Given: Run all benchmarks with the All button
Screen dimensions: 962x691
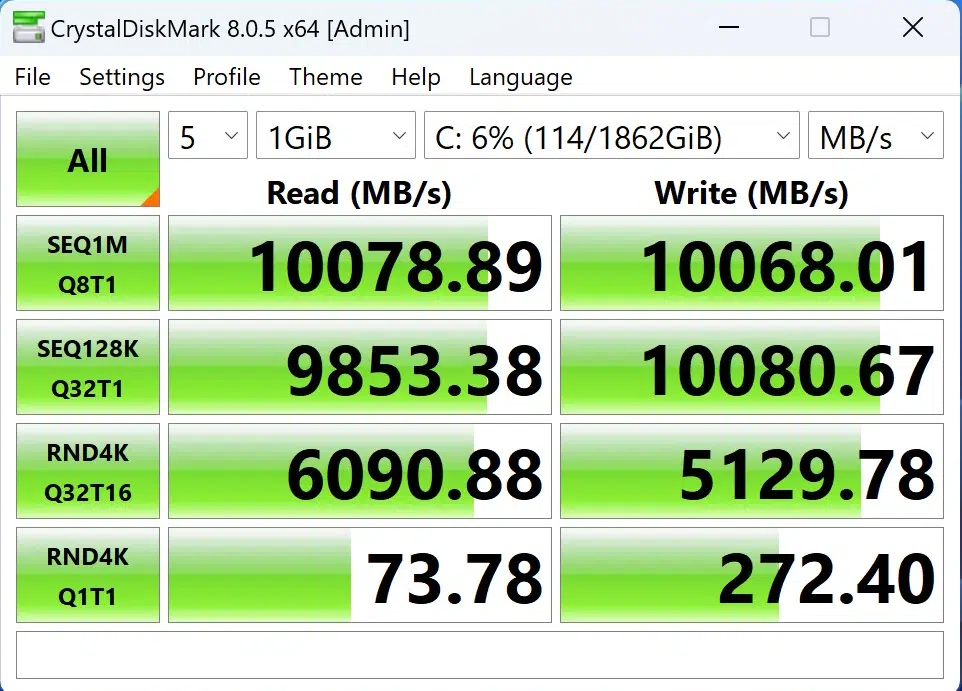Looking at the screenshot, I should click(x=88, y=160).
